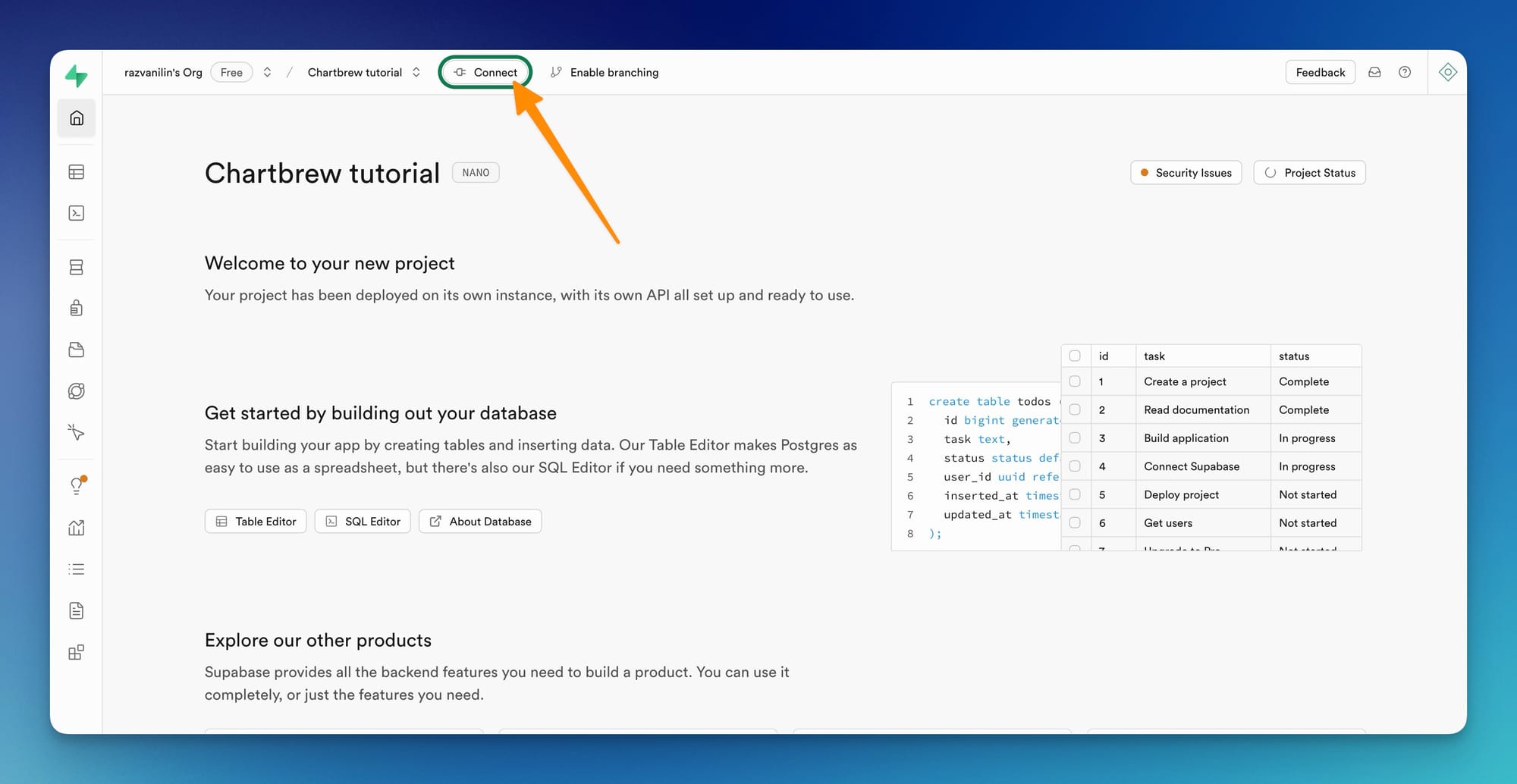Open the SQL Editor sidebar icon
Screen dimensions: 1517x784
tap(76, 213)
